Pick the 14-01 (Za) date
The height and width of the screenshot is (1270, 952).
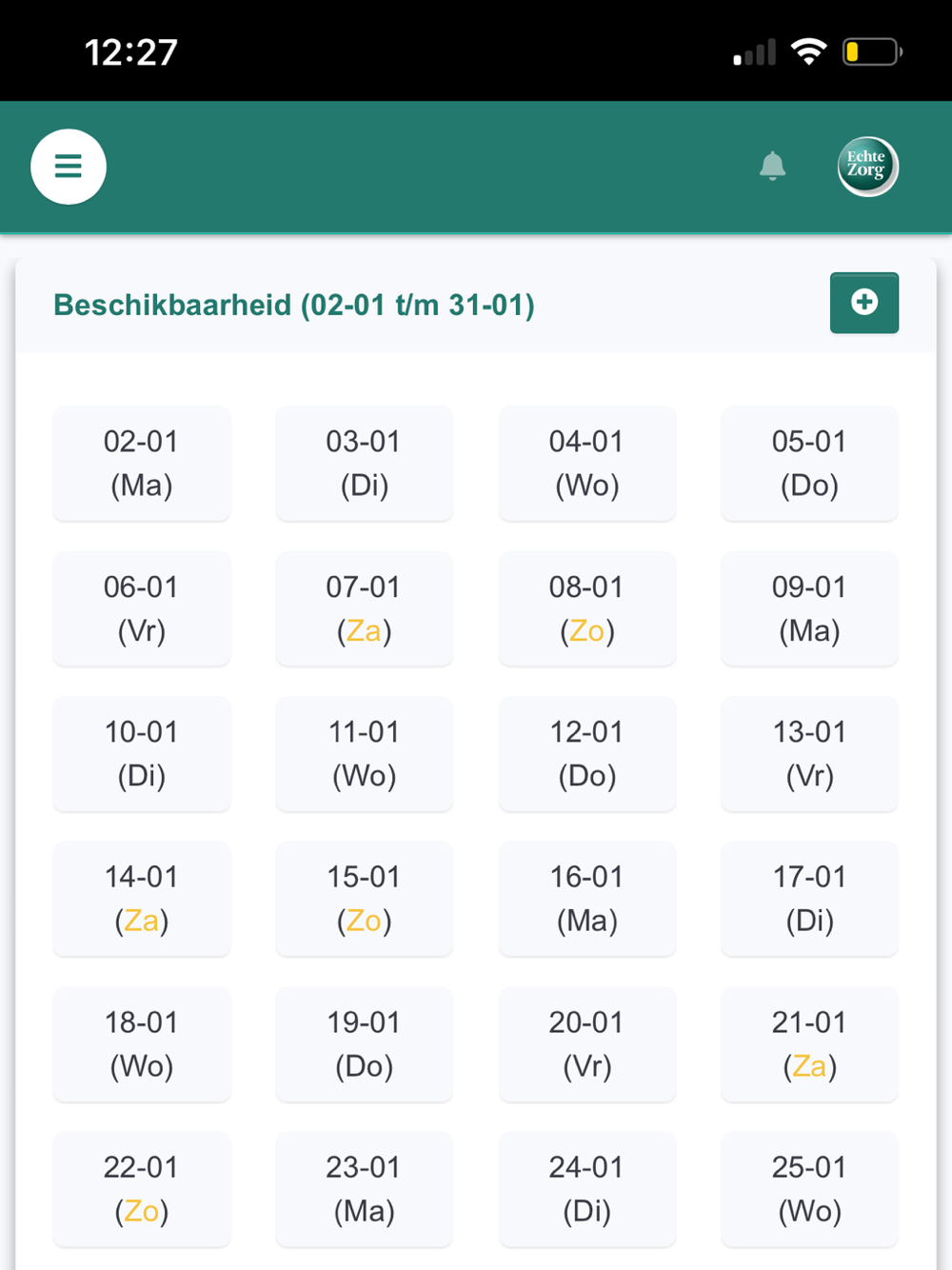click(142, 899)
